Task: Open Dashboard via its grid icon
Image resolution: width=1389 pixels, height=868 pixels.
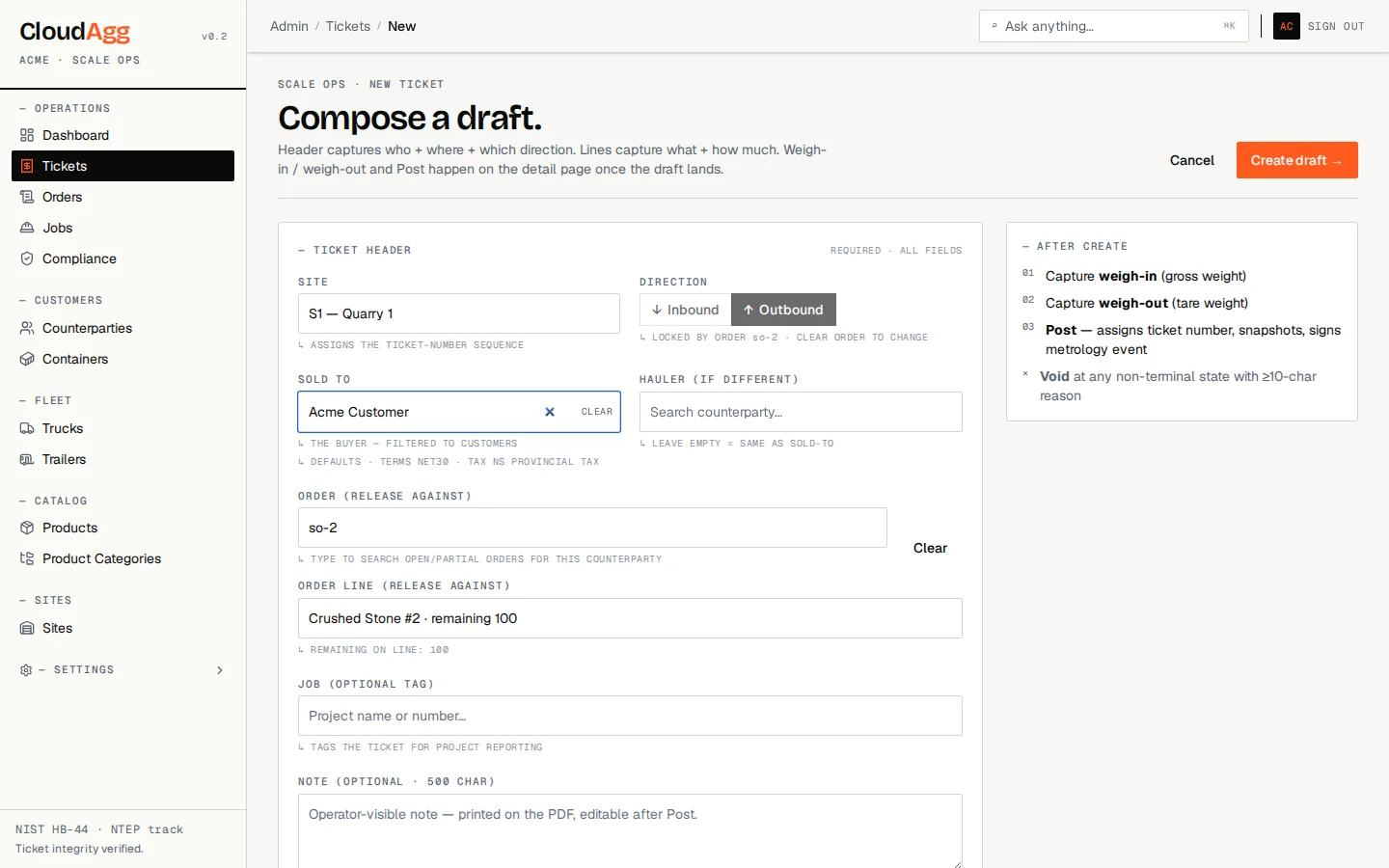Action: pyautogui.click(x=27, y=135)
